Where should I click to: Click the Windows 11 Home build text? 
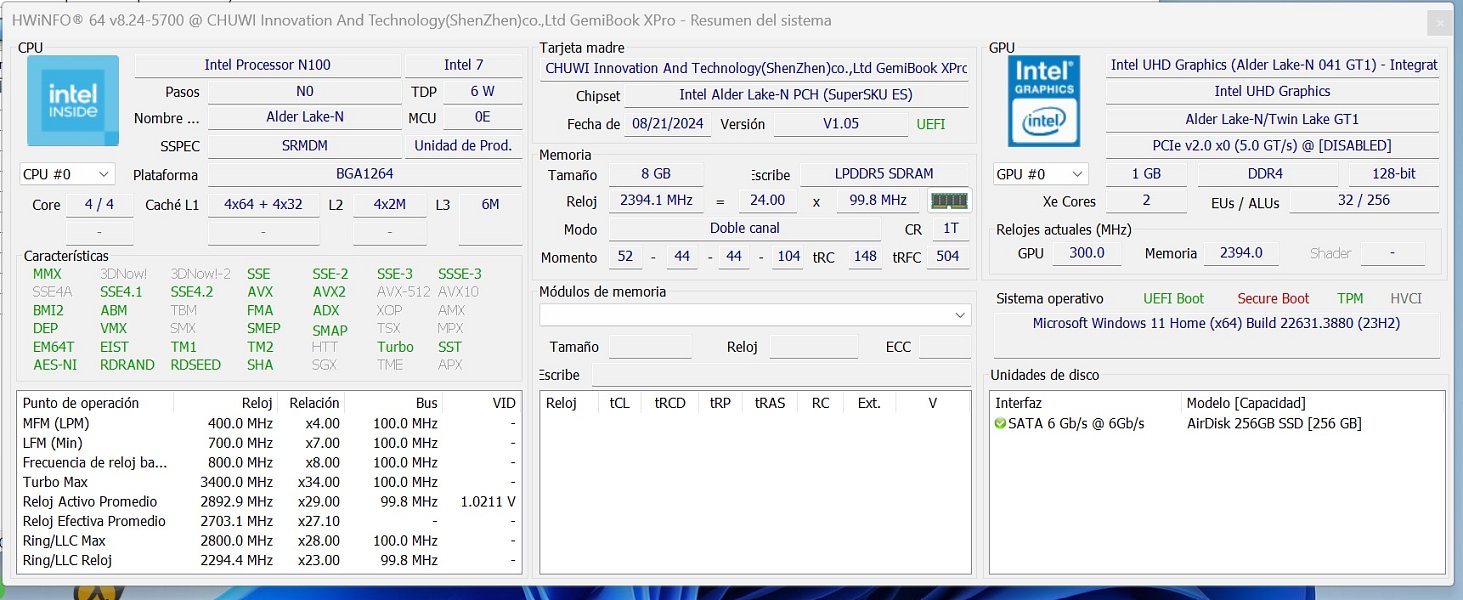click(x=1216, y=324)
